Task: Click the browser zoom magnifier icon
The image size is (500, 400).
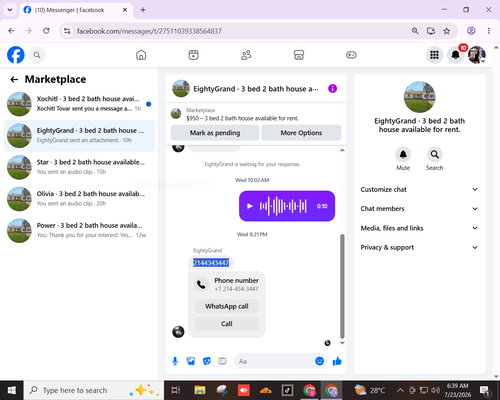Action: [415, 31]
